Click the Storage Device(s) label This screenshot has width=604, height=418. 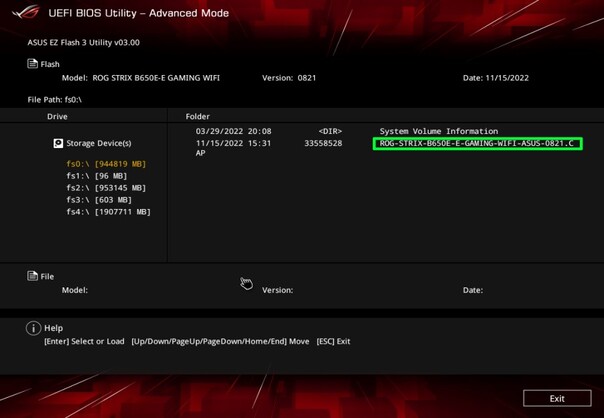[99, 144]
